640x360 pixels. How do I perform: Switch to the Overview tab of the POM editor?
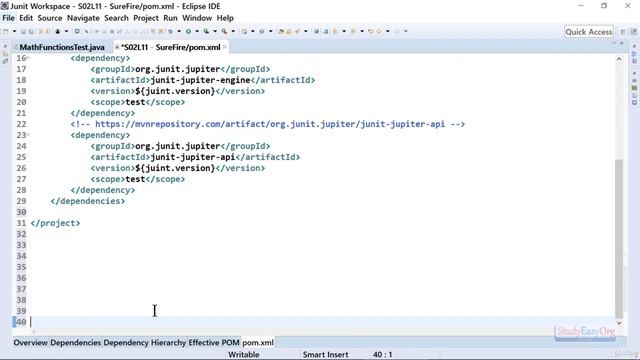(30, 342)
